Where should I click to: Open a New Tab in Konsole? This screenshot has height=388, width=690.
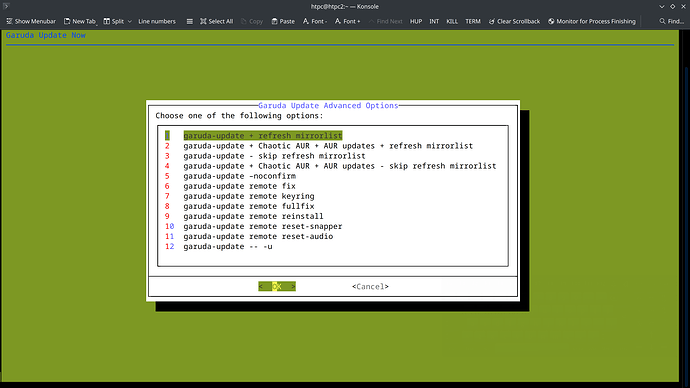tap(80, 21)
